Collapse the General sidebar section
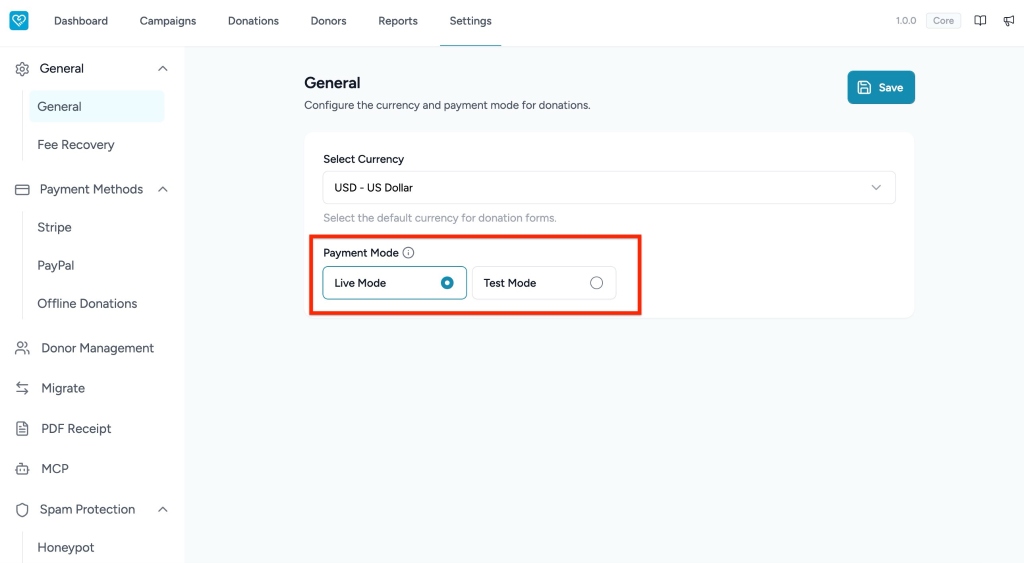Image resolution: width=1024 pixels, height=563 pixels. point(163,69)
